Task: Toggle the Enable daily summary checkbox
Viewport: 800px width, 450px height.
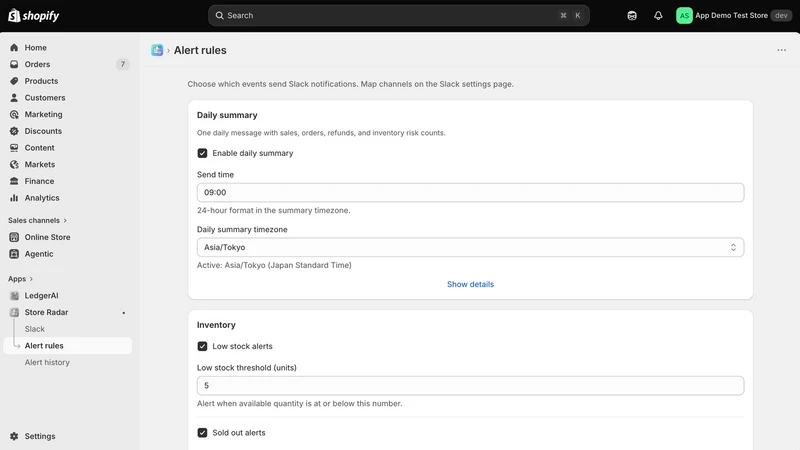Action: 203,153
